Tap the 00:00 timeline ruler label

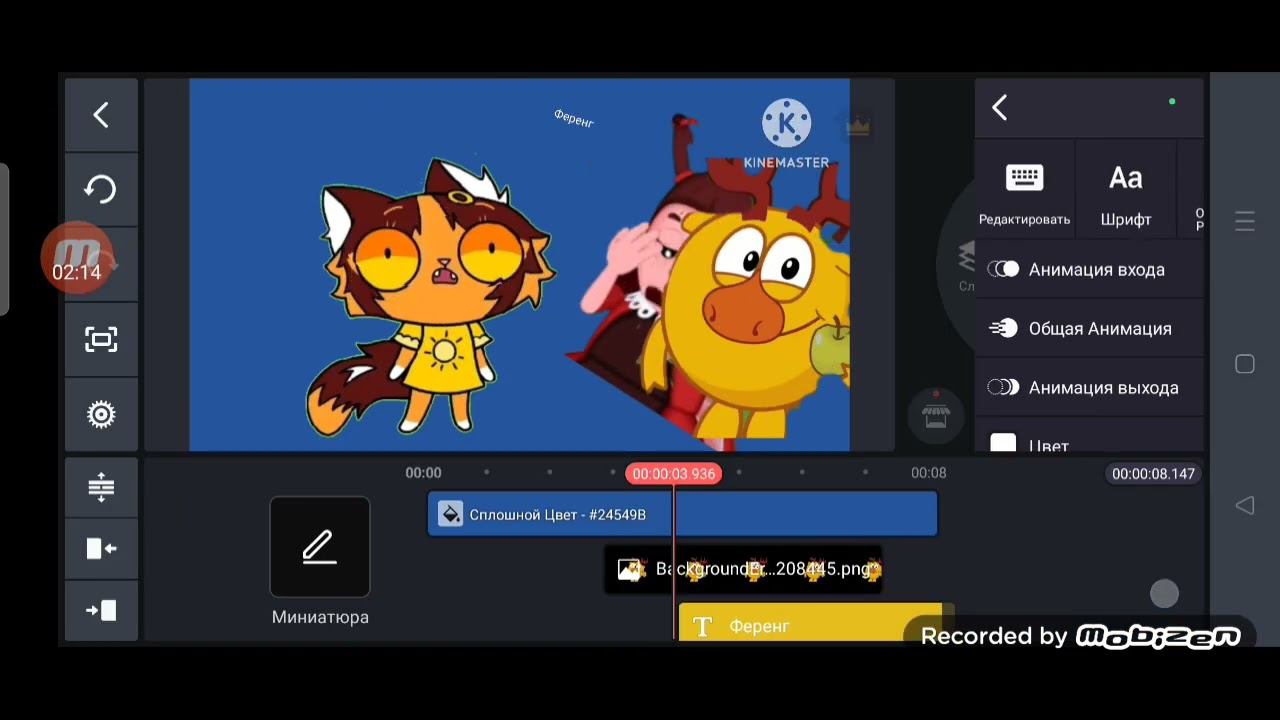click(423, 472)
